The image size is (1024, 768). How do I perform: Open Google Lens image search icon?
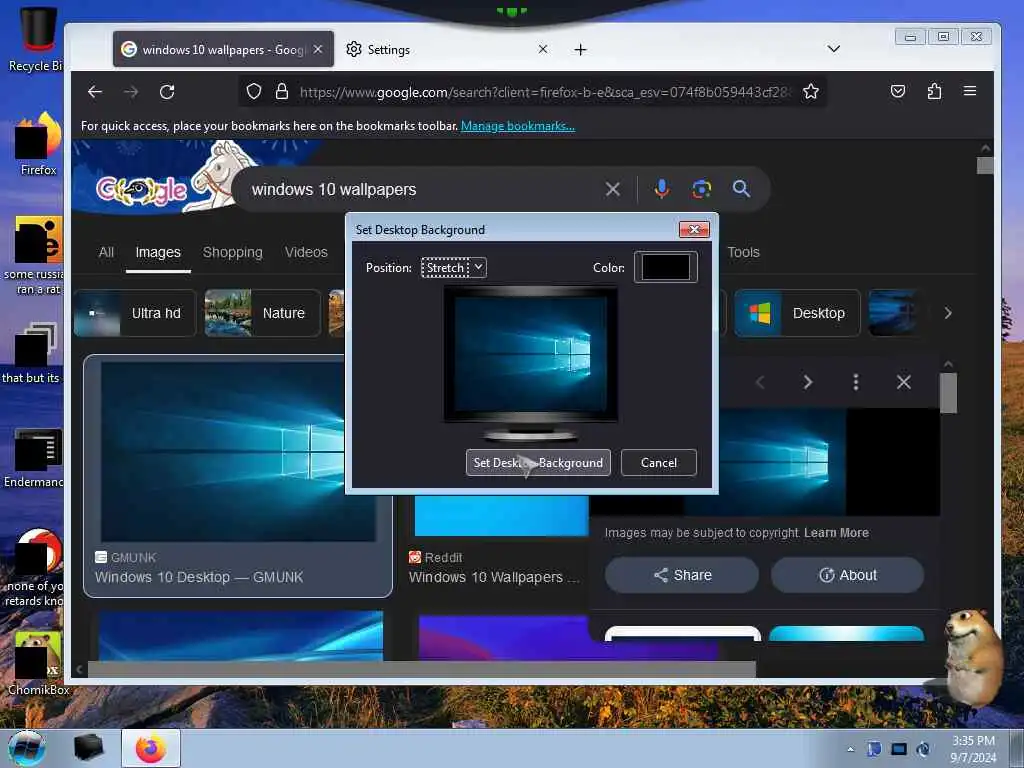coord(701,189)
